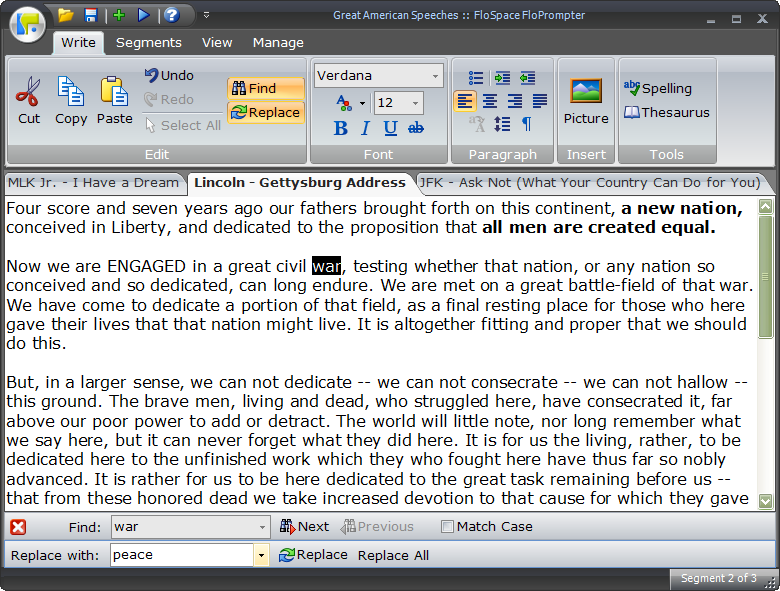The image size is (780, 591).
Task: Open the Segments ribbon tab
Action: pos(149,43)
